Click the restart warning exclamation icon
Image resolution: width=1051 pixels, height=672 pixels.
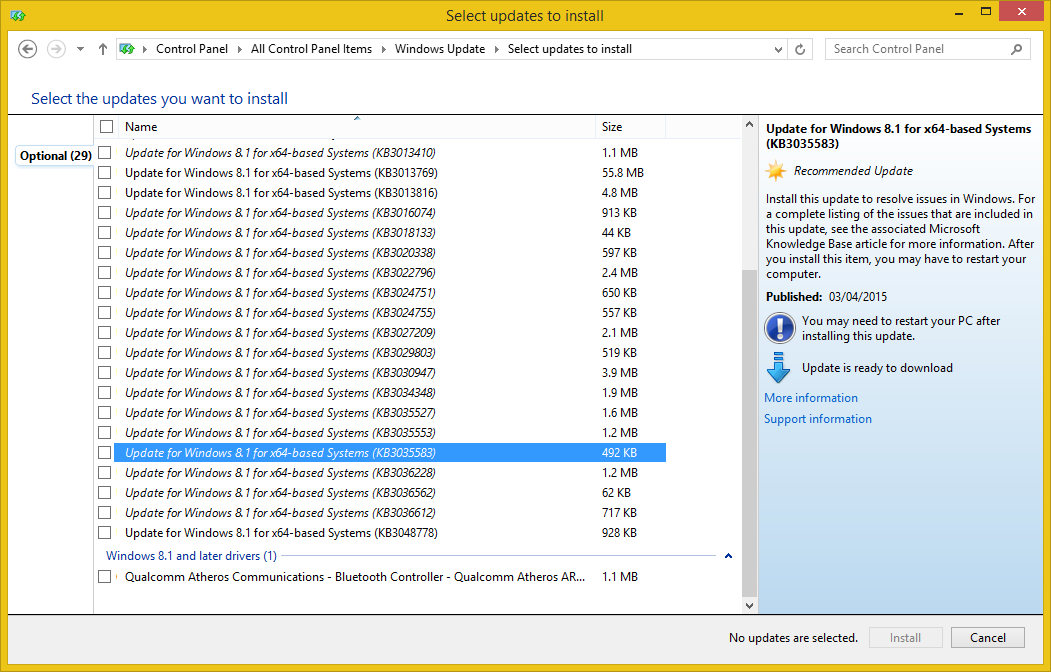click(779, 328)
